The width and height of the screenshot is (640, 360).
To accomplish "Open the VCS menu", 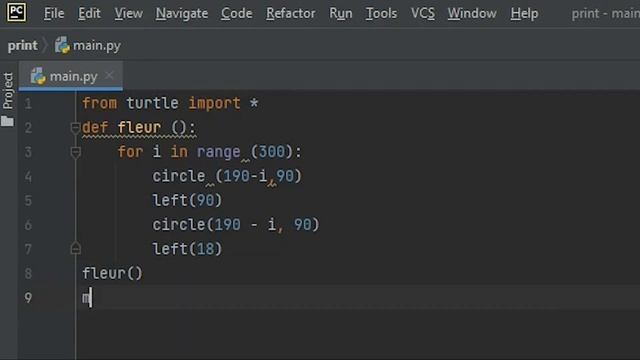I will tap(422, 13).
